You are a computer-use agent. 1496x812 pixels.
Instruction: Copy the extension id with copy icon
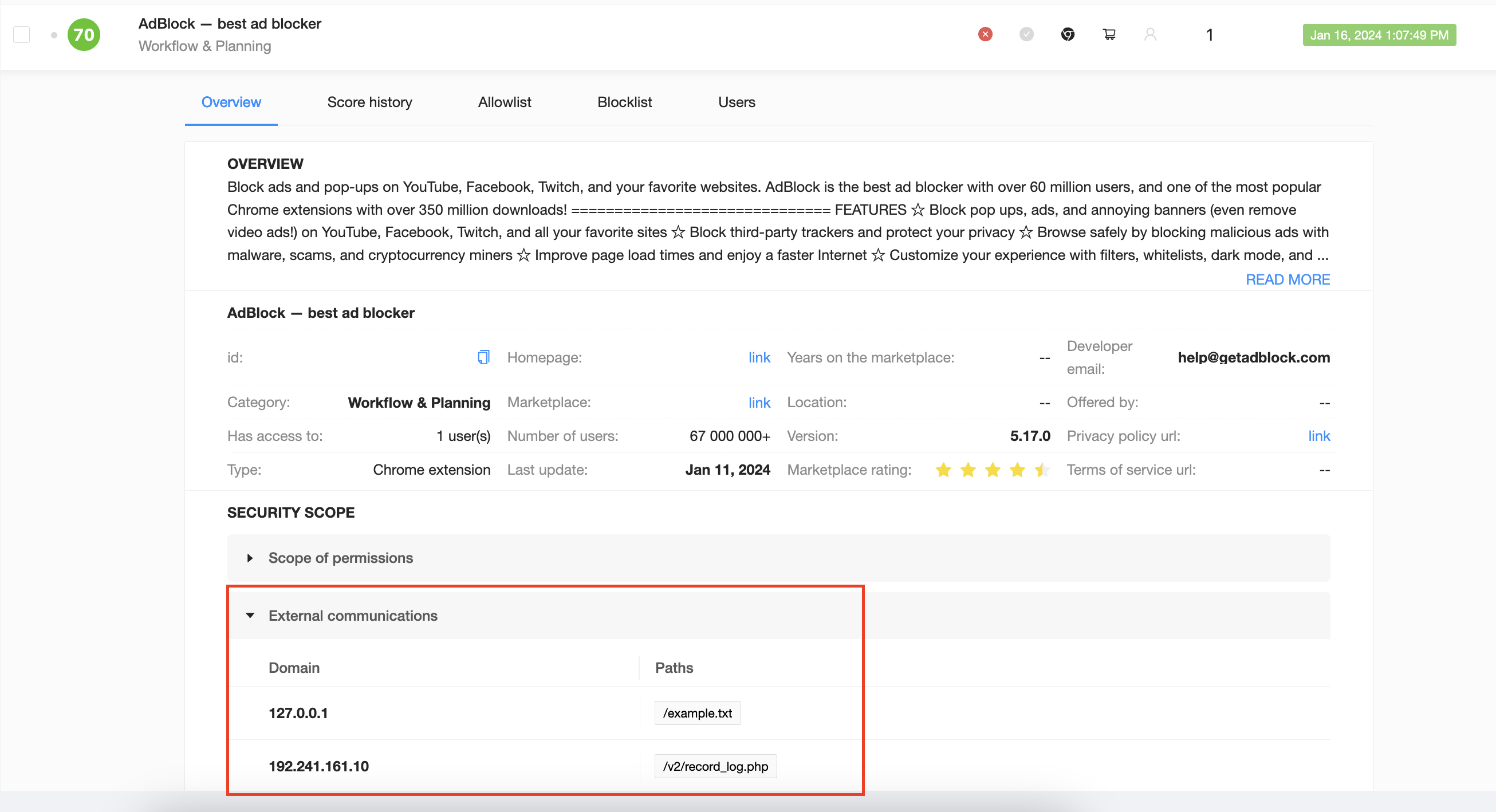coord(483,357)
